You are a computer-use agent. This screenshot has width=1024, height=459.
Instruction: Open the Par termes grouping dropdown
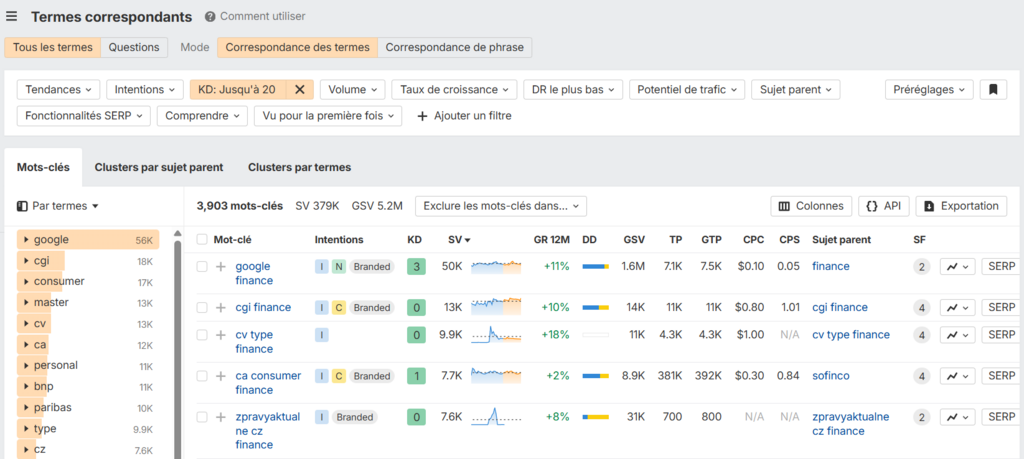58,206
